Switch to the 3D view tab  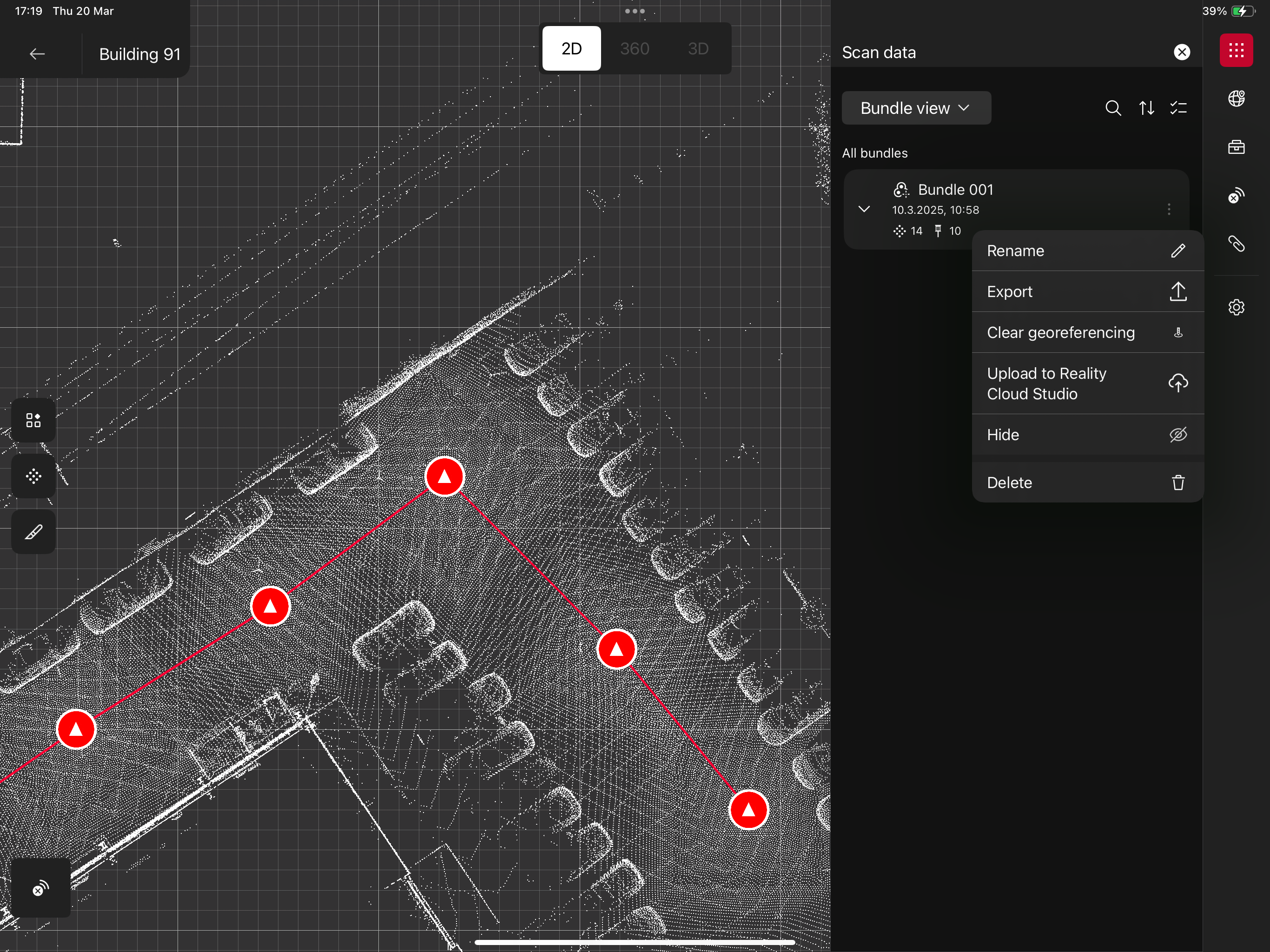698,48
